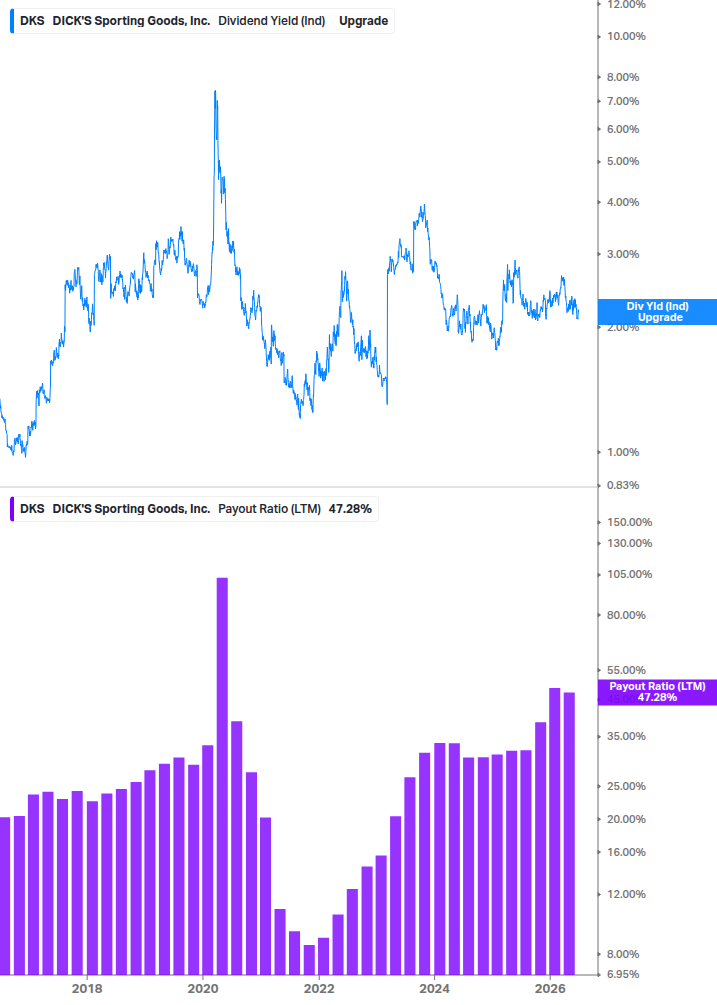Click the 2020 label on the time axis
Screen dimensions: 717x1005
[202, 988]
